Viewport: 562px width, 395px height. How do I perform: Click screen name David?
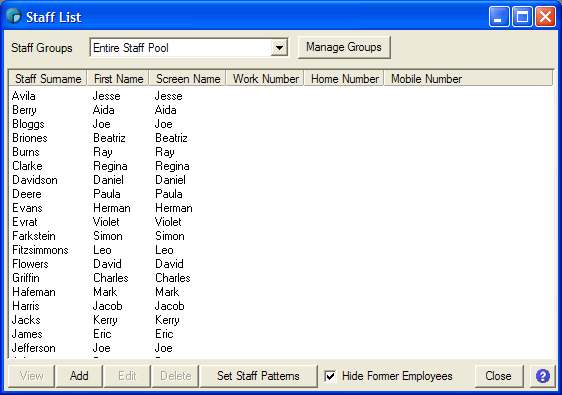click(169, 264)
